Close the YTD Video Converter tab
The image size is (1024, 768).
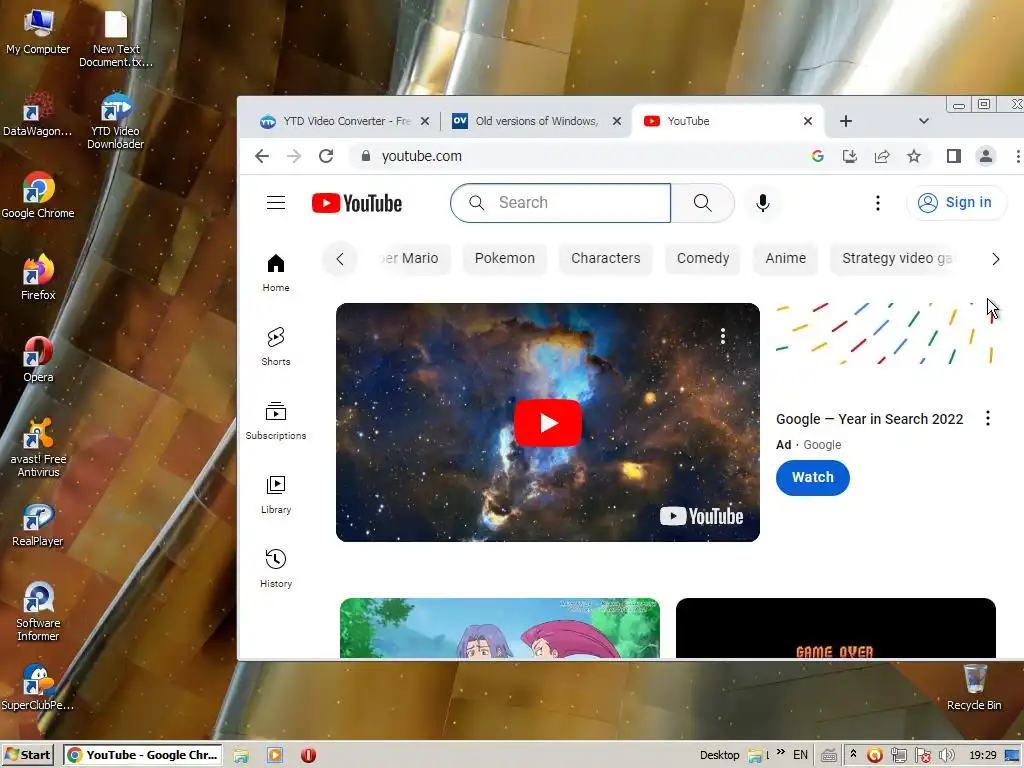[425, 121]
